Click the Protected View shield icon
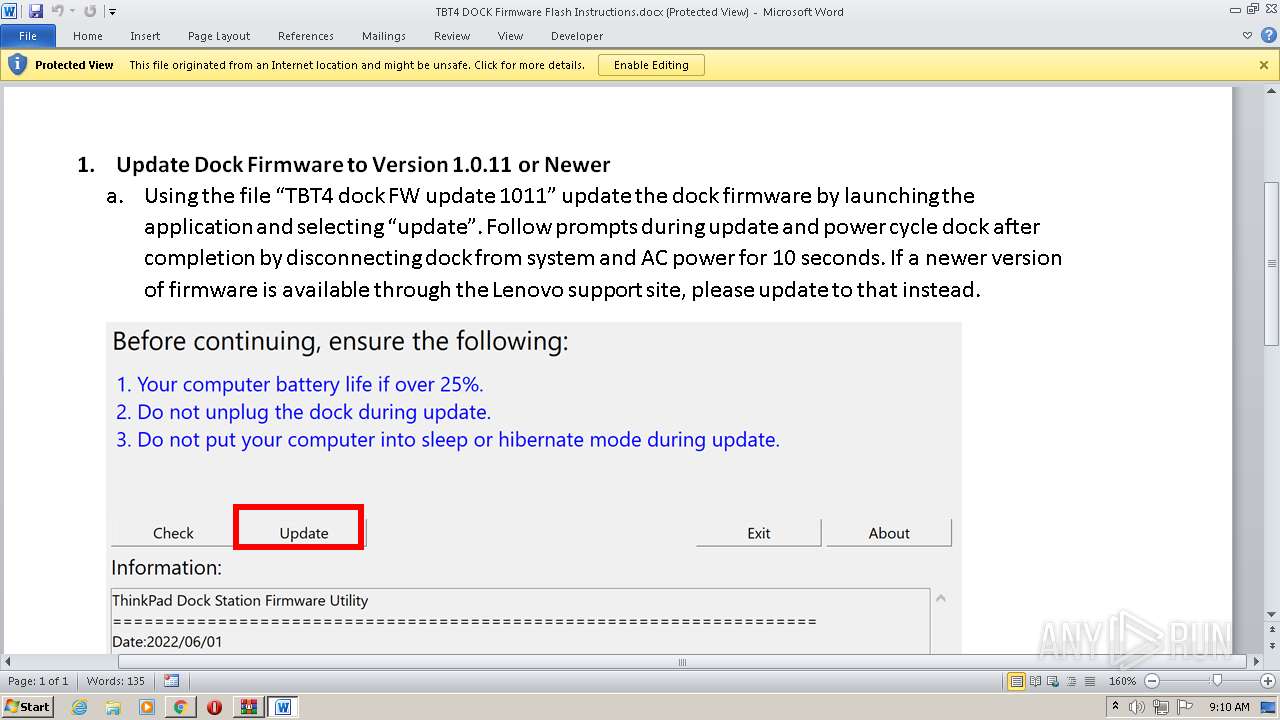Viewport: 1280px width, 720px height. pos(17,65)
